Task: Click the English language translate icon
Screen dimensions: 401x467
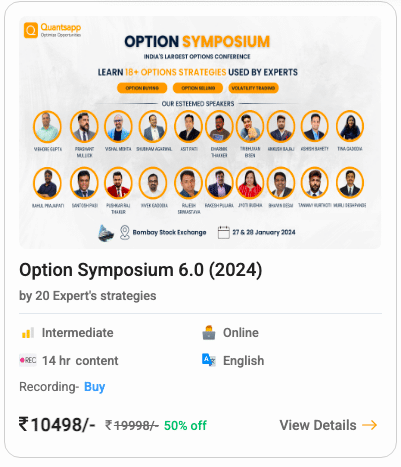Action: pos(209,360)
